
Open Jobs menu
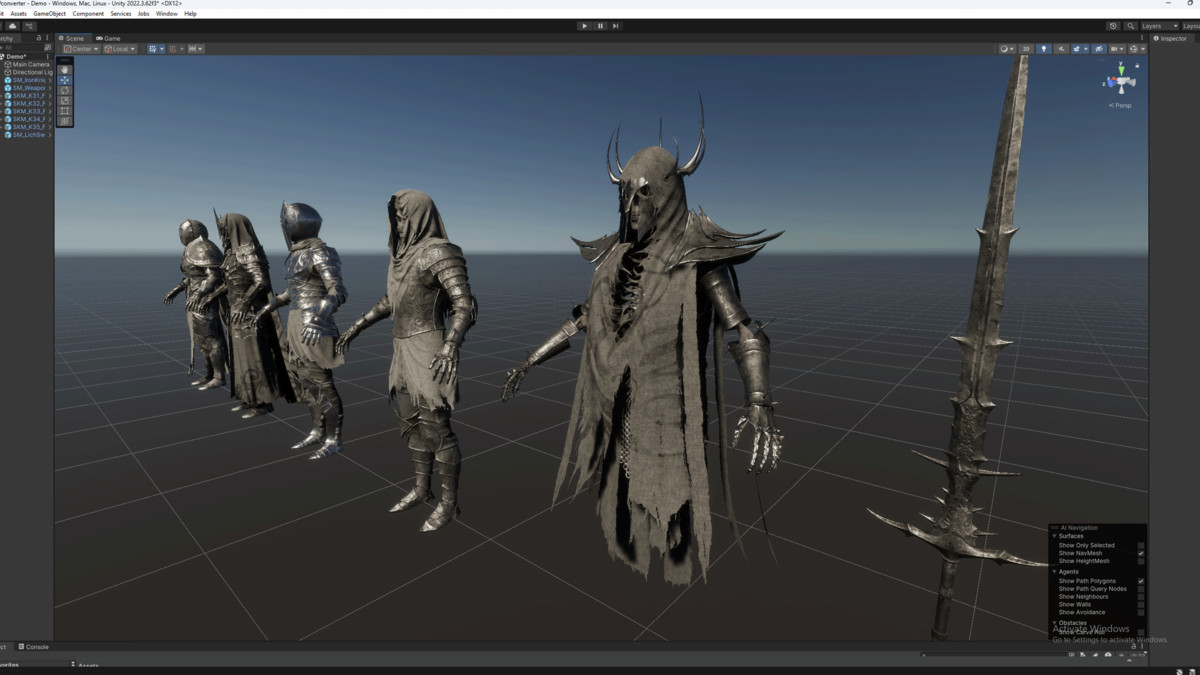click(x=143, y=14)
